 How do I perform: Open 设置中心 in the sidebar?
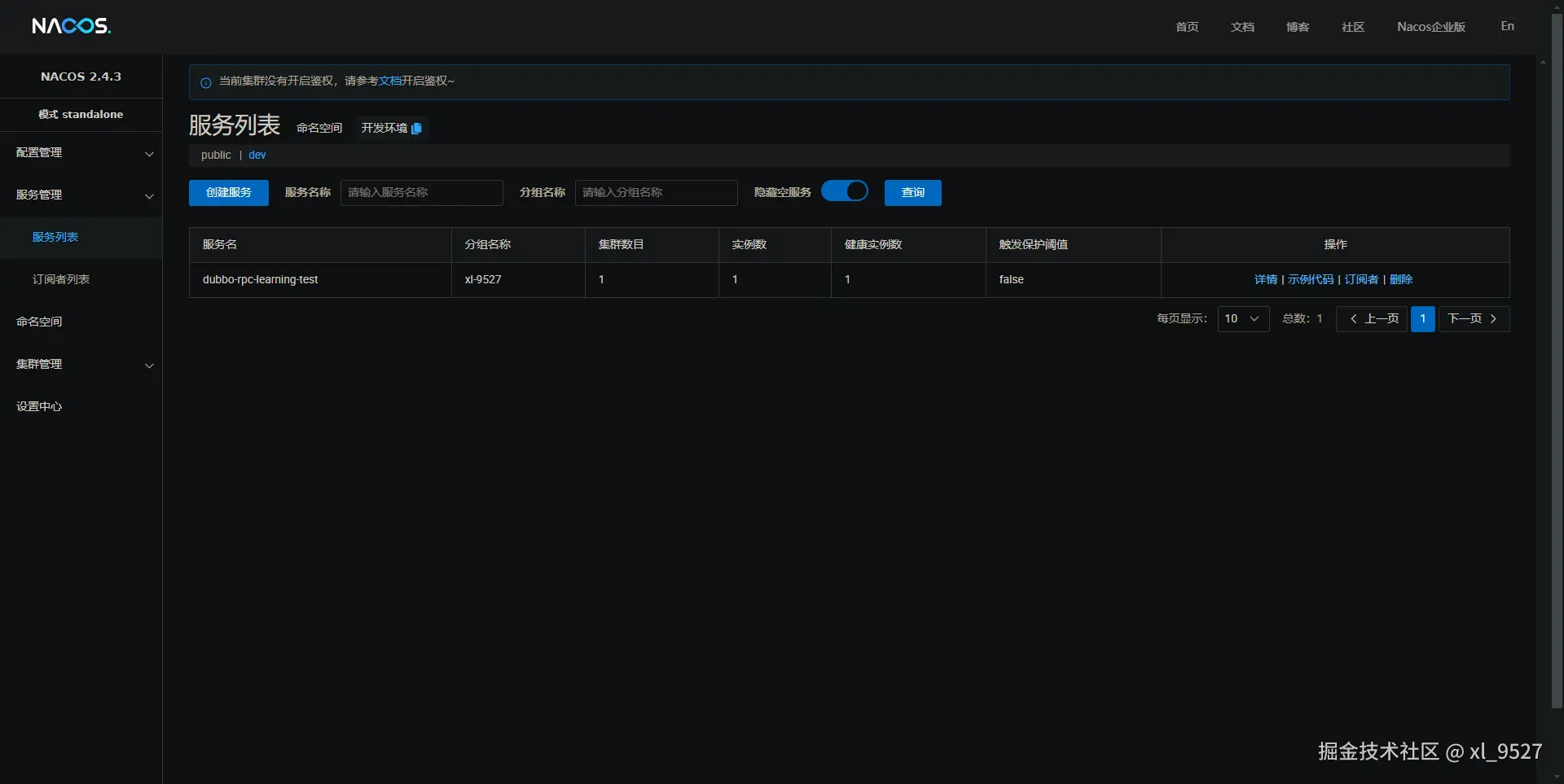(81, 407)
